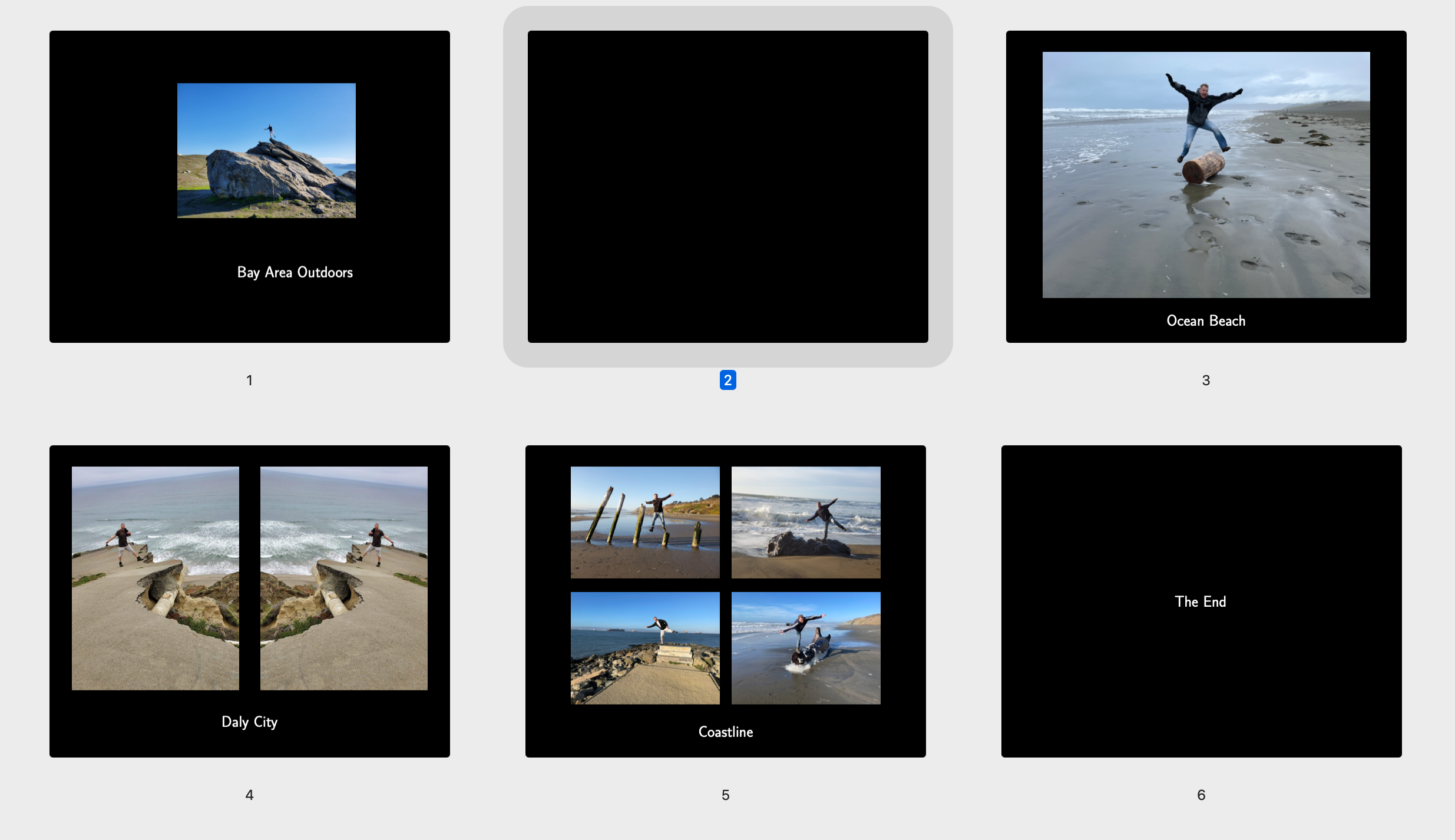Select the blank black slide 2

(x=728, y=187)
